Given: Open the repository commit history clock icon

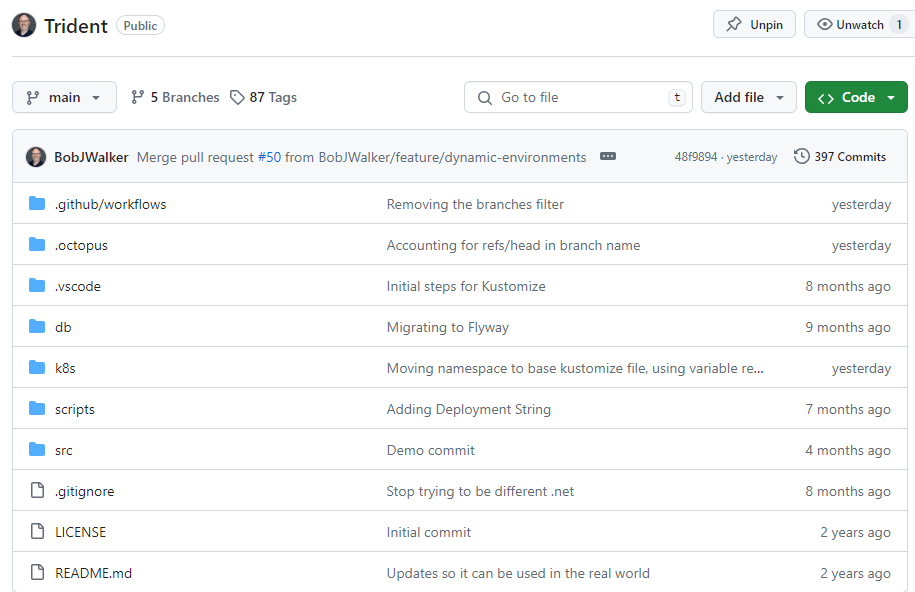Looking at the screenshot, I should pyautogui.click(x=801, y=156).
